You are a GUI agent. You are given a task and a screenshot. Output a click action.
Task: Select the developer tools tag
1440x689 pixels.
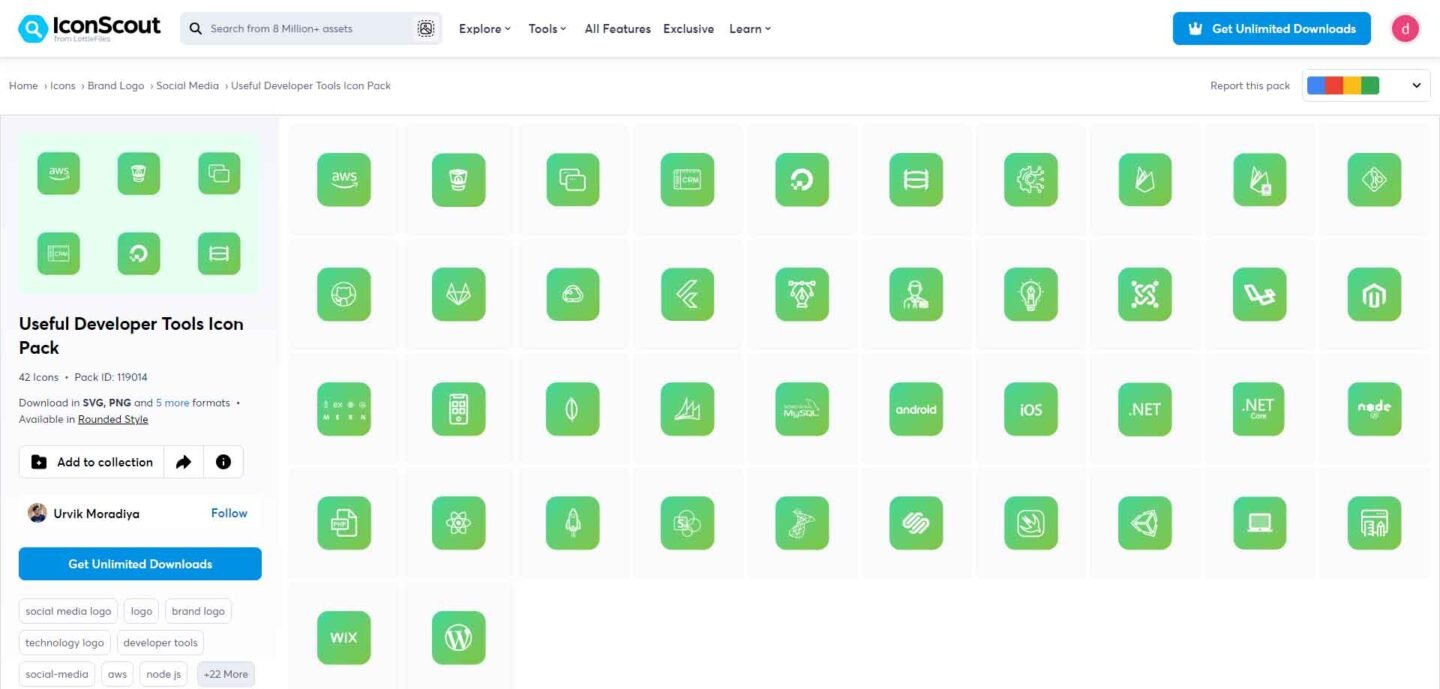pos(161,643)
